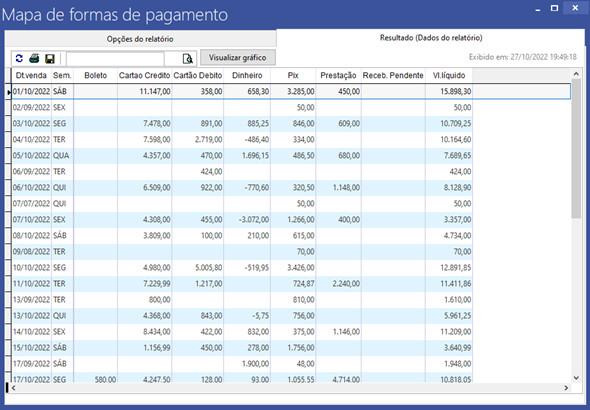Screen dimensions: 590x410
Task: Click the Visualizar gráfico button
Action: pyautogui.click(x=238, y=58)
